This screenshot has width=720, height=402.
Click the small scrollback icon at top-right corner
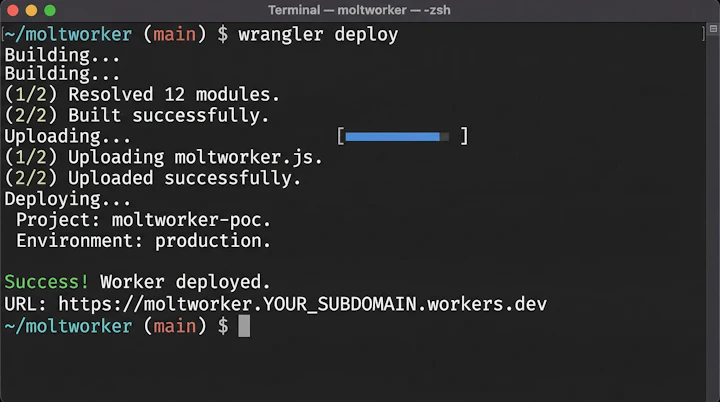713,28
